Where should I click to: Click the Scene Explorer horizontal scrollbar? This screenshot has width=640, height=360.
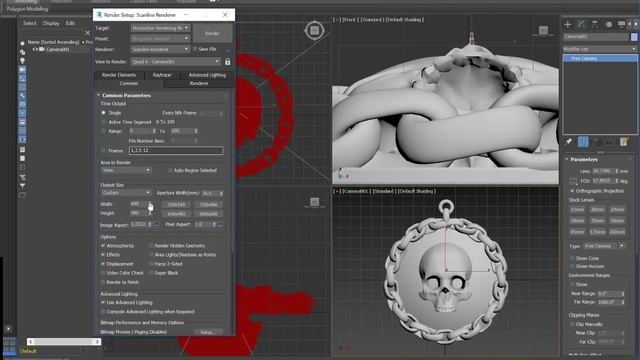click(x=64, y=342)
